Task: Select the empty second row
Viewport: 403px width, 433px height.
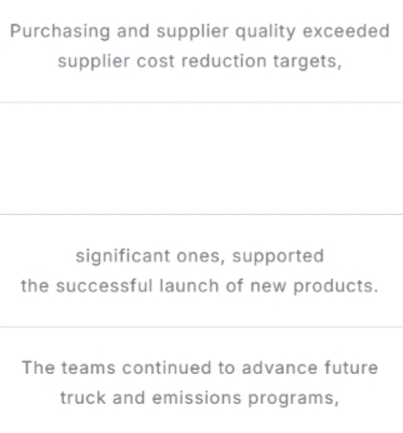Action: 201,159
